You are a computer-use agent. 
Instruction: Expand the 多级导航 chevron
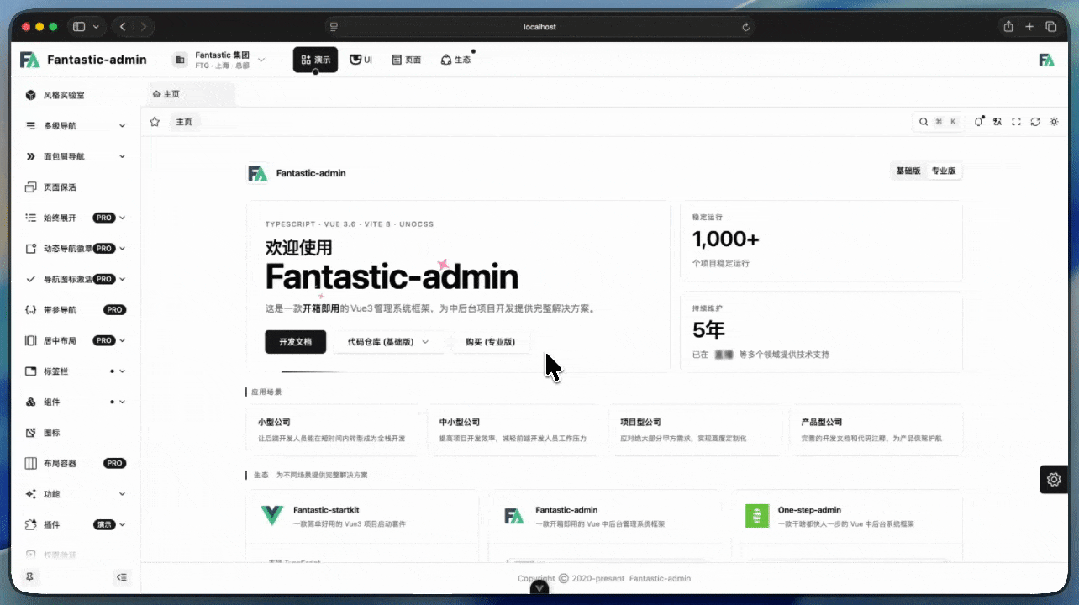coord(122,126)
